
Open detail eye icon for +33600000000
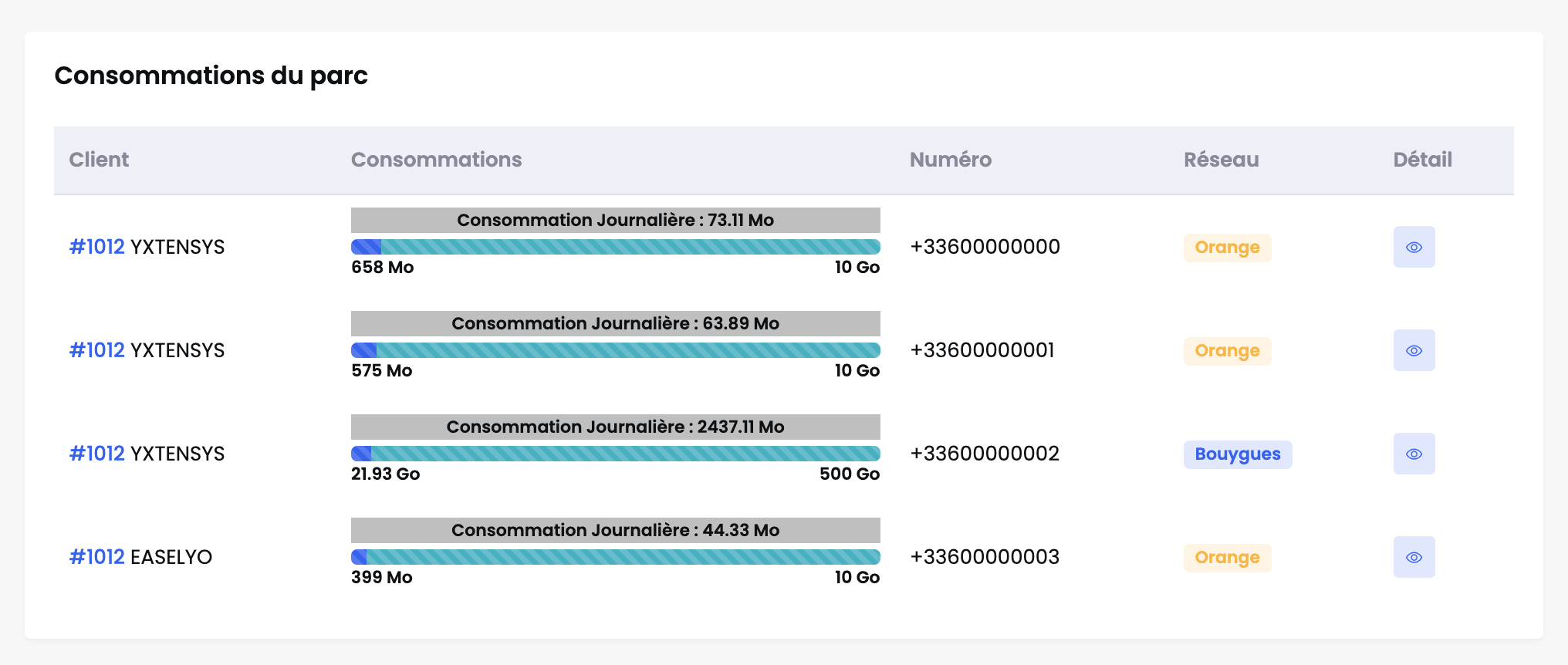[x=1414, y=247]
